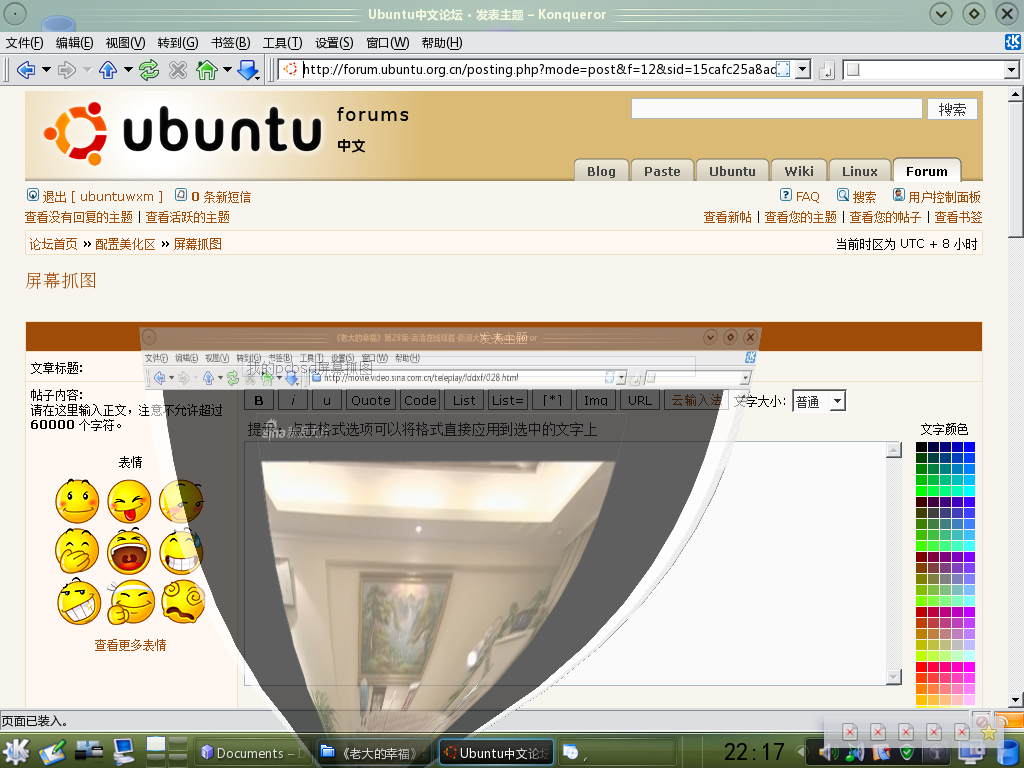Image resolution: width=1024 pixels, height=768 pixels.
Task: Insert the sweat-drop toothy grin emoticon
Action: coord(182,551)
